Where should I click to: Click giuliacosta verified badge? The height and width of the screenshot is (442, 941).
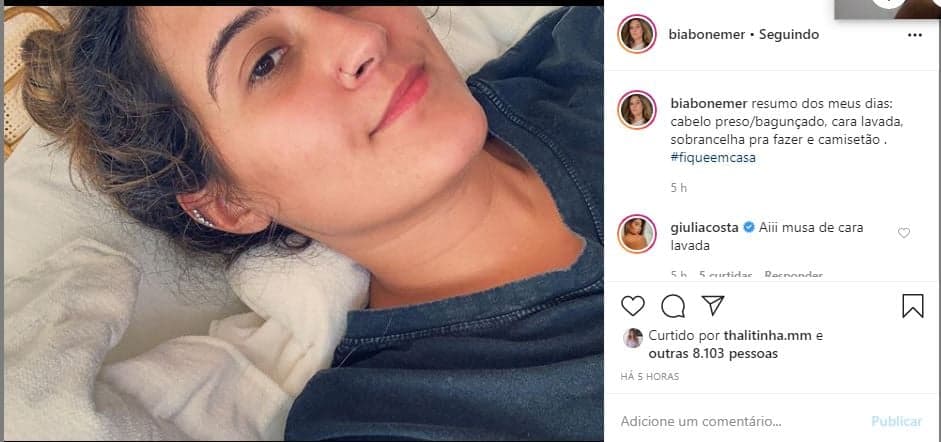(x=748, y=228)
